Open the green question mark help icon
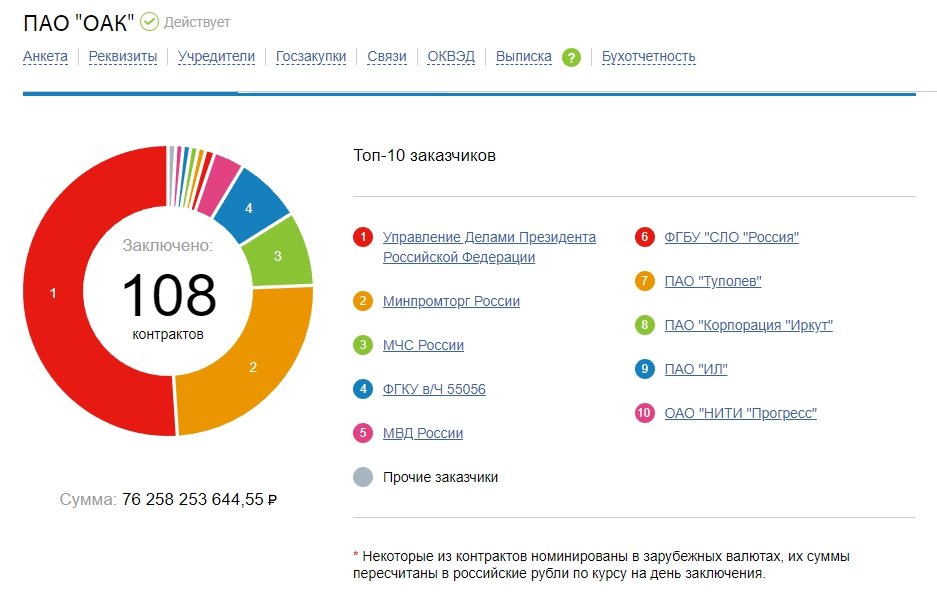The width and height of the screenshot is (937, 602). point(571,57)
